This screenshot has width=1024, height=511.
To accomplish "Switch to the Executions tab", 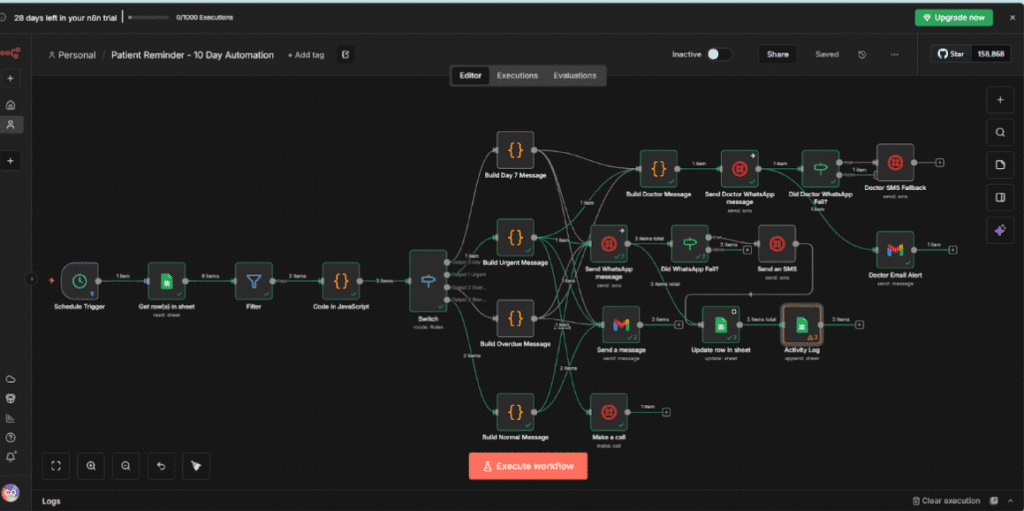I will [x=517, y=76].
